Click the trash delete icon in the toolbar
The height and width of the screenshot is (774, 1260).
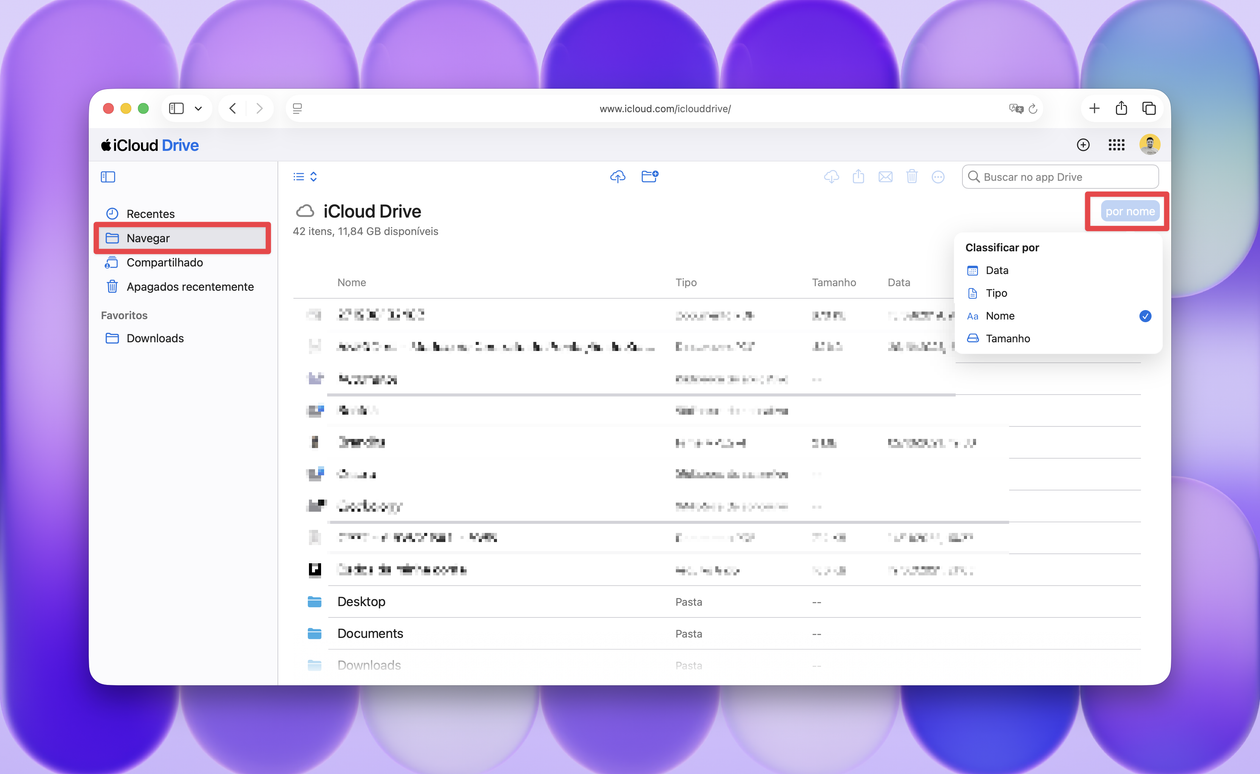click(x=912, y=177)
